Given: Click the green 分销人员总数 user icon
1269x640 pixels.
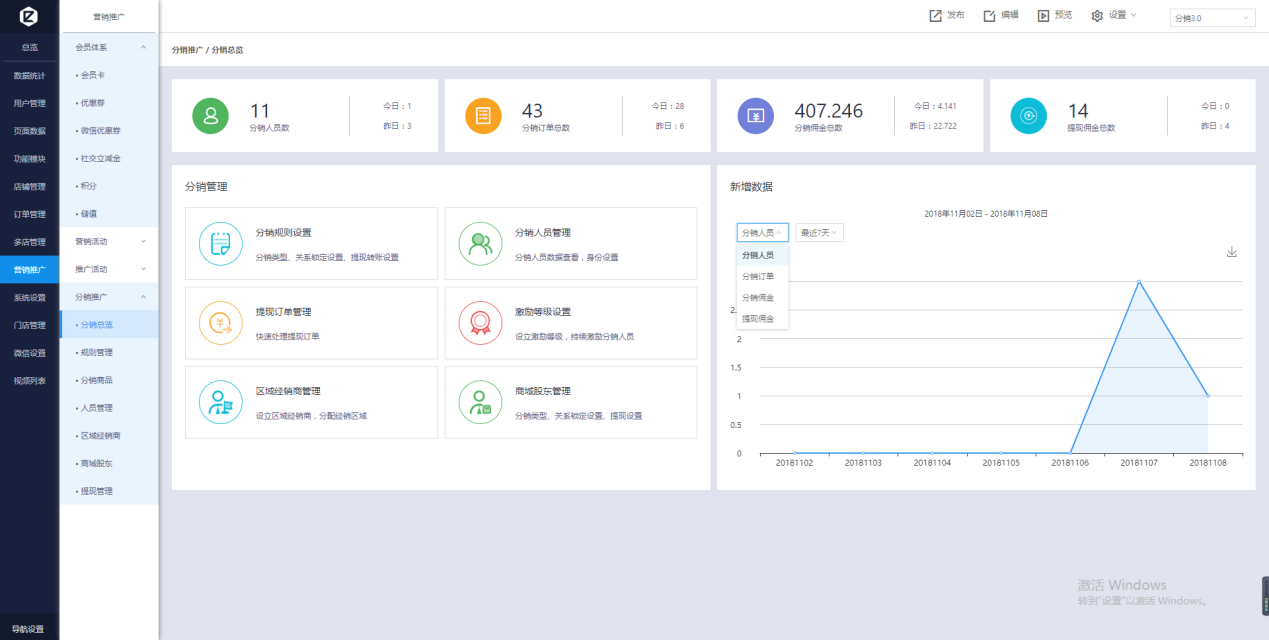Looking at the screenshot, I should tap(210, 116).
